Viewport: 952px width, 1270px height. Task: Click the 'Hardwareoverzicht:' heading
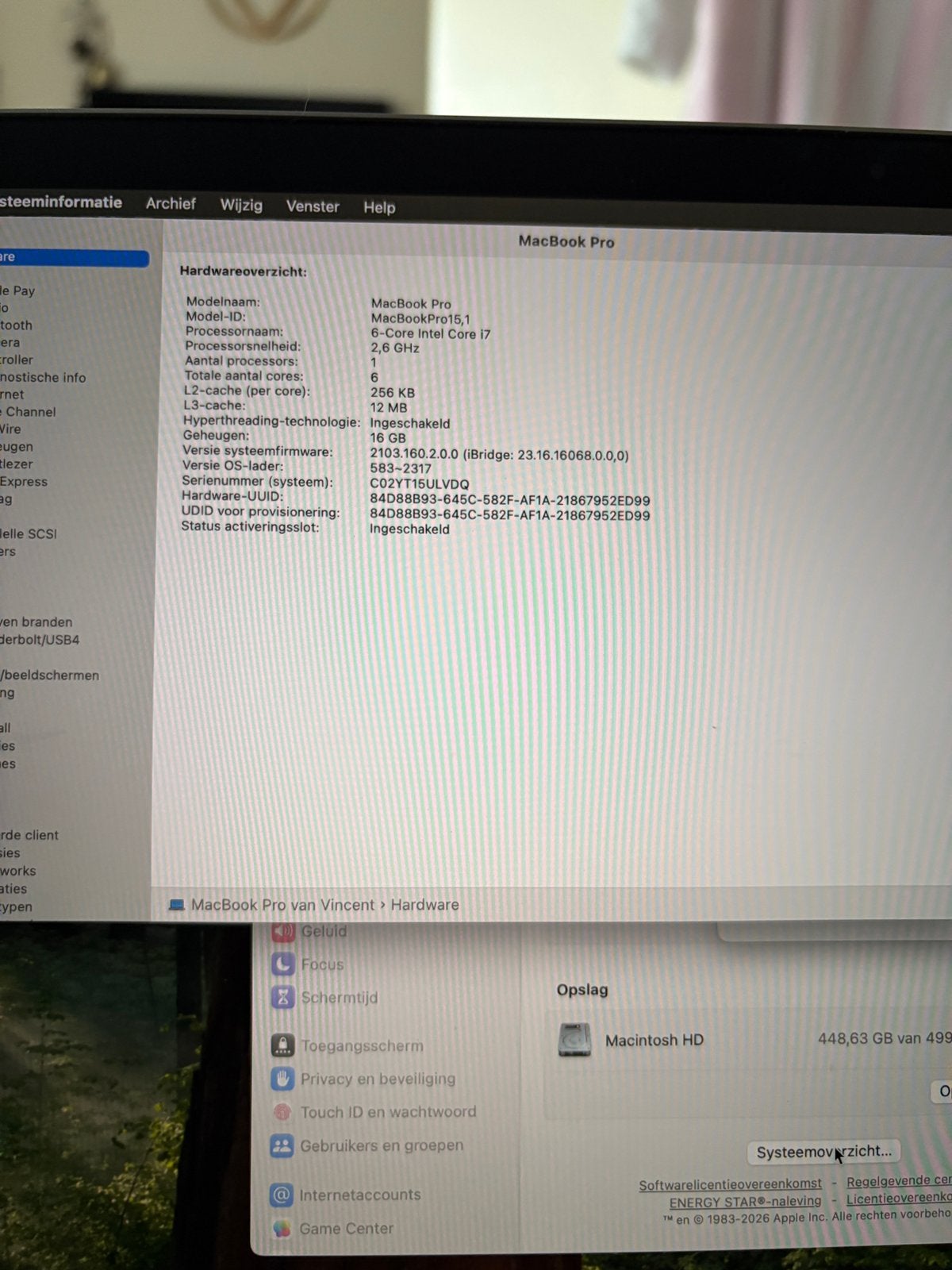[x=243, y=271]
